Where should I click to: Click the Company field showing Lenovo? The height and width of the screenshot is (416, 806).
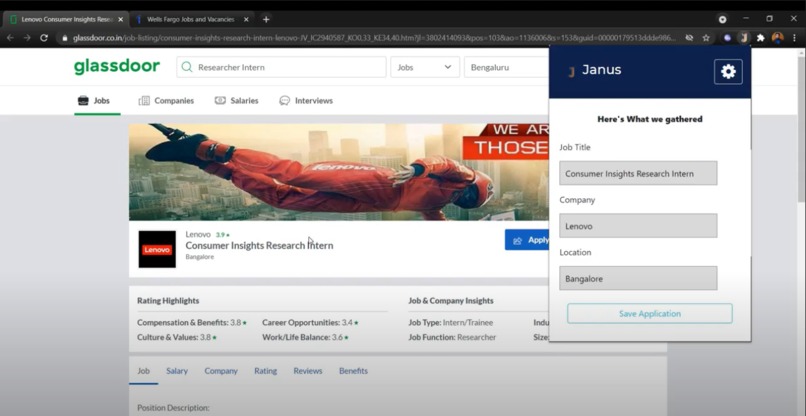coord(638,226)
